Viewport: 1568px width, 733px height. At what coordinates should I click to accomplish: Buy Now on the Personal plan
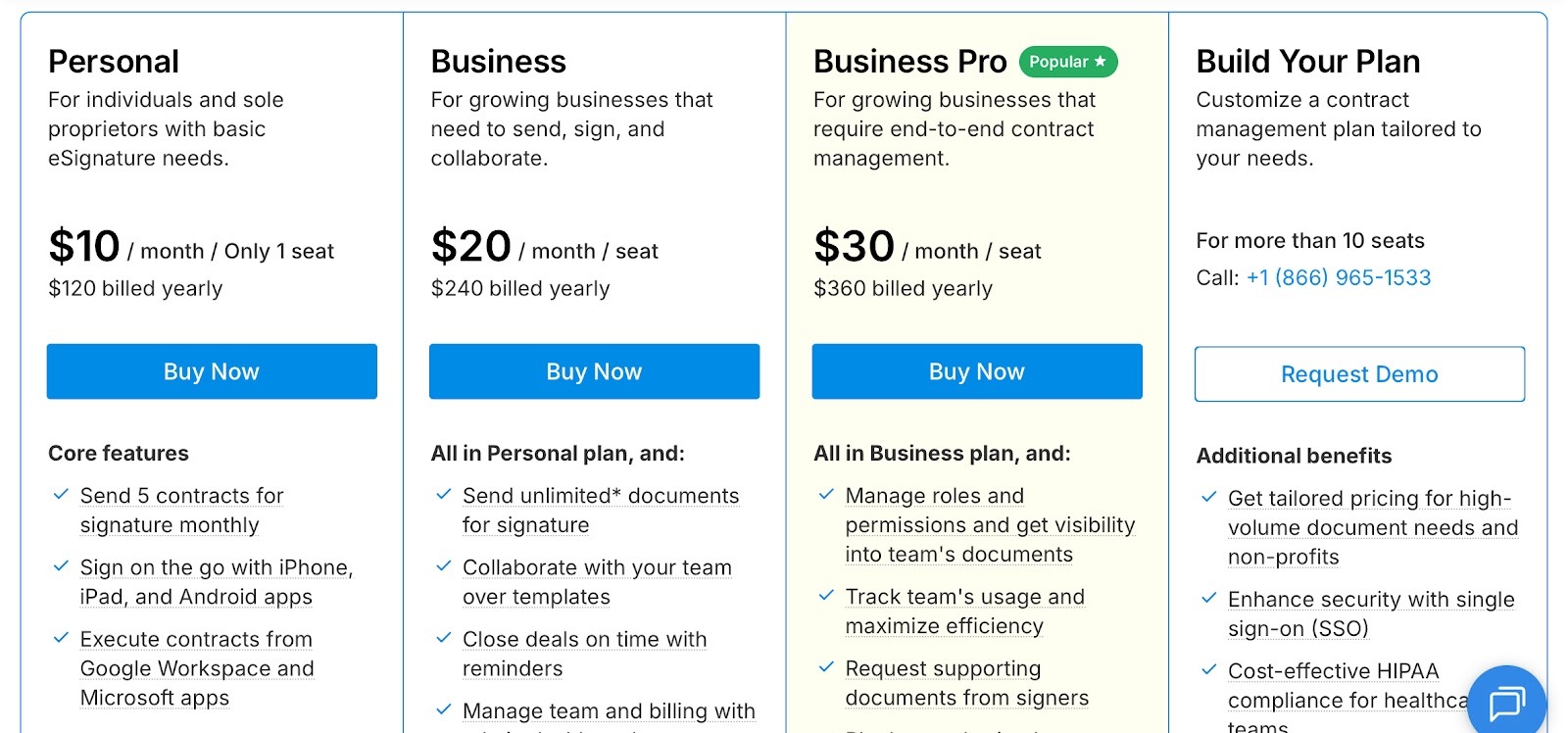212,371
